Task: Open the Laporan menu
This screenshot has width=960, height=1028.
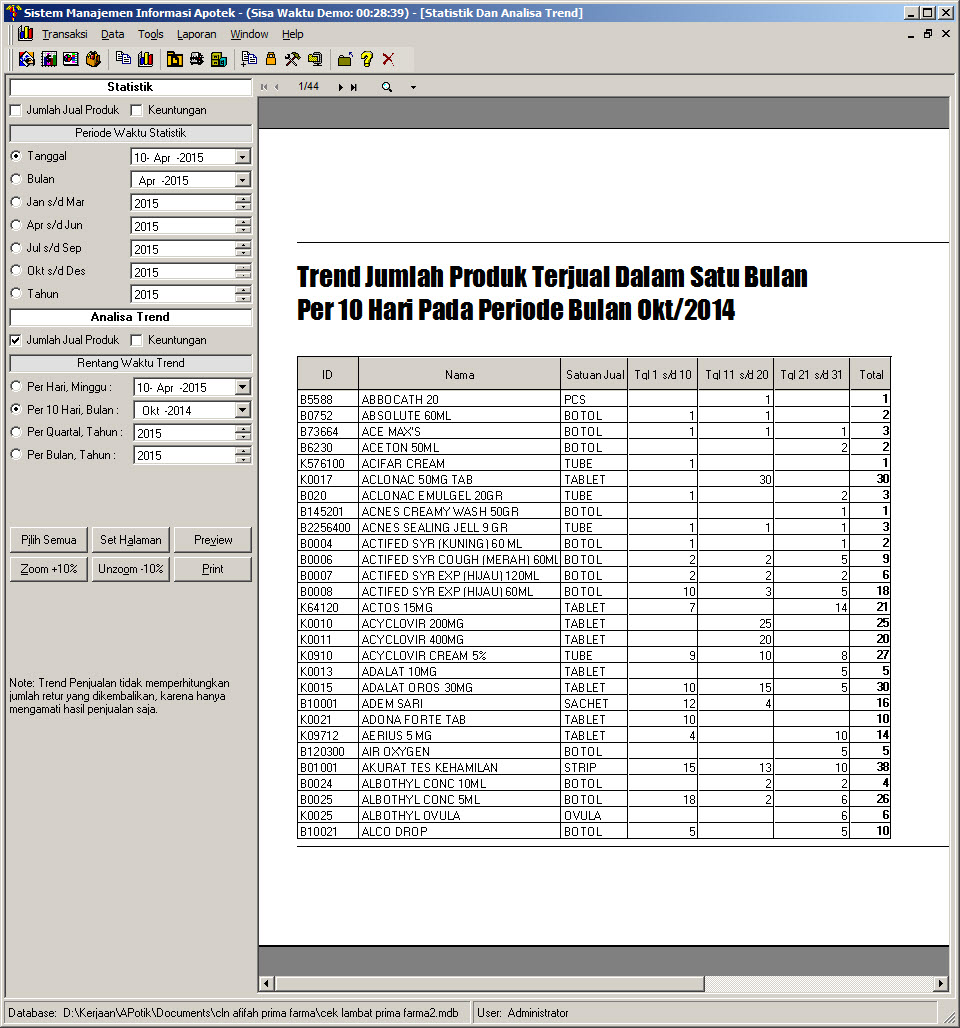Action: pyautogui.click(x=196, y=34)
